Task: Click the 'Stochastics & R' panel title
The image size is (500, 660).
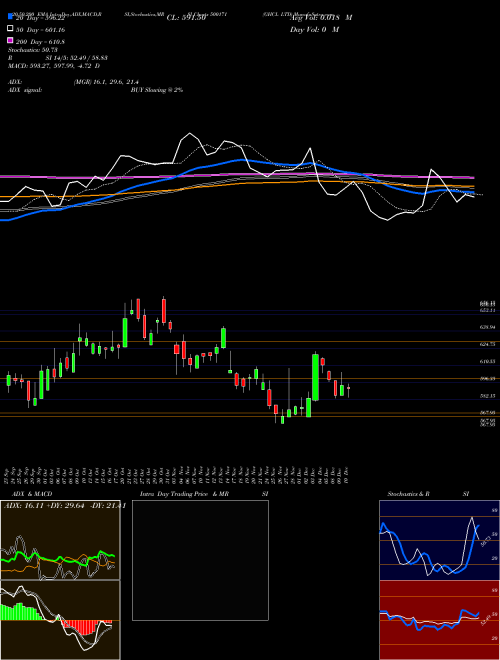Action: (x=408, y=494)
